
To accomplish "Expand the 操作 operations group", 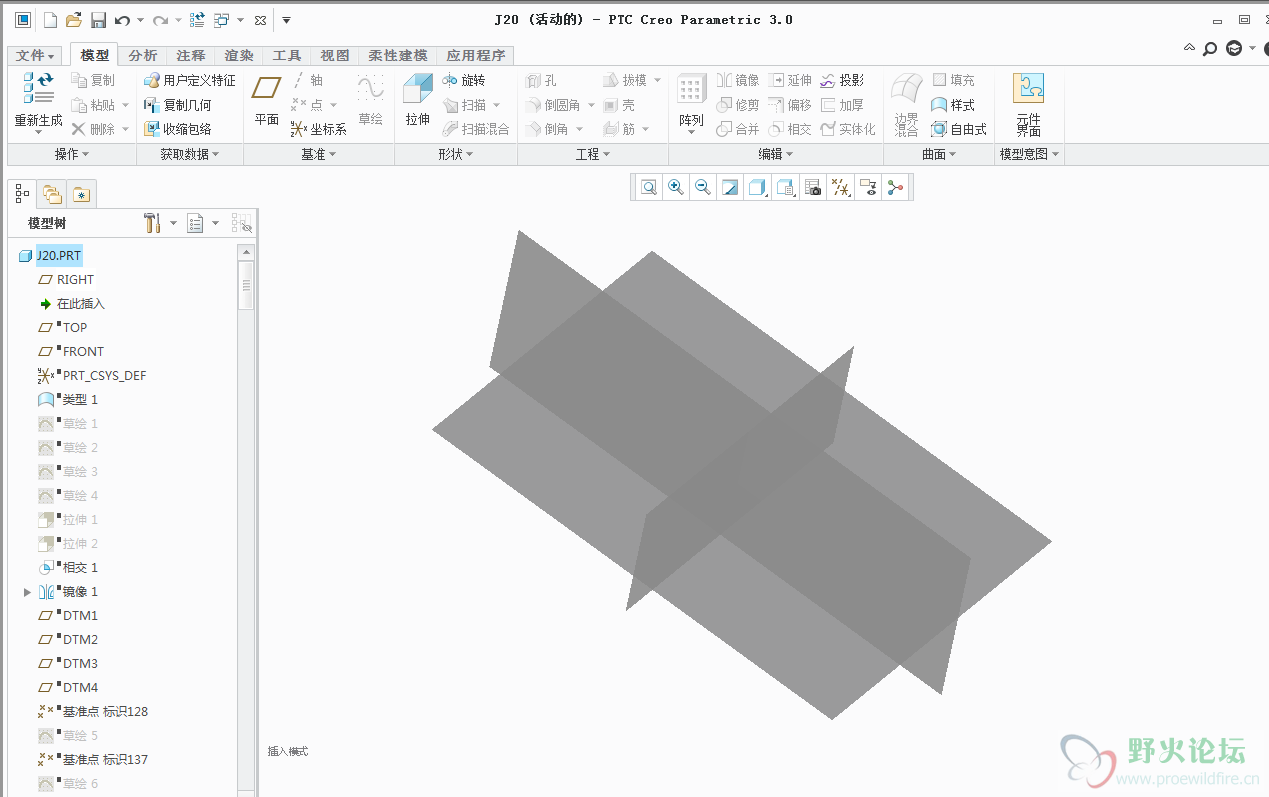I will (x=72, y=154).
